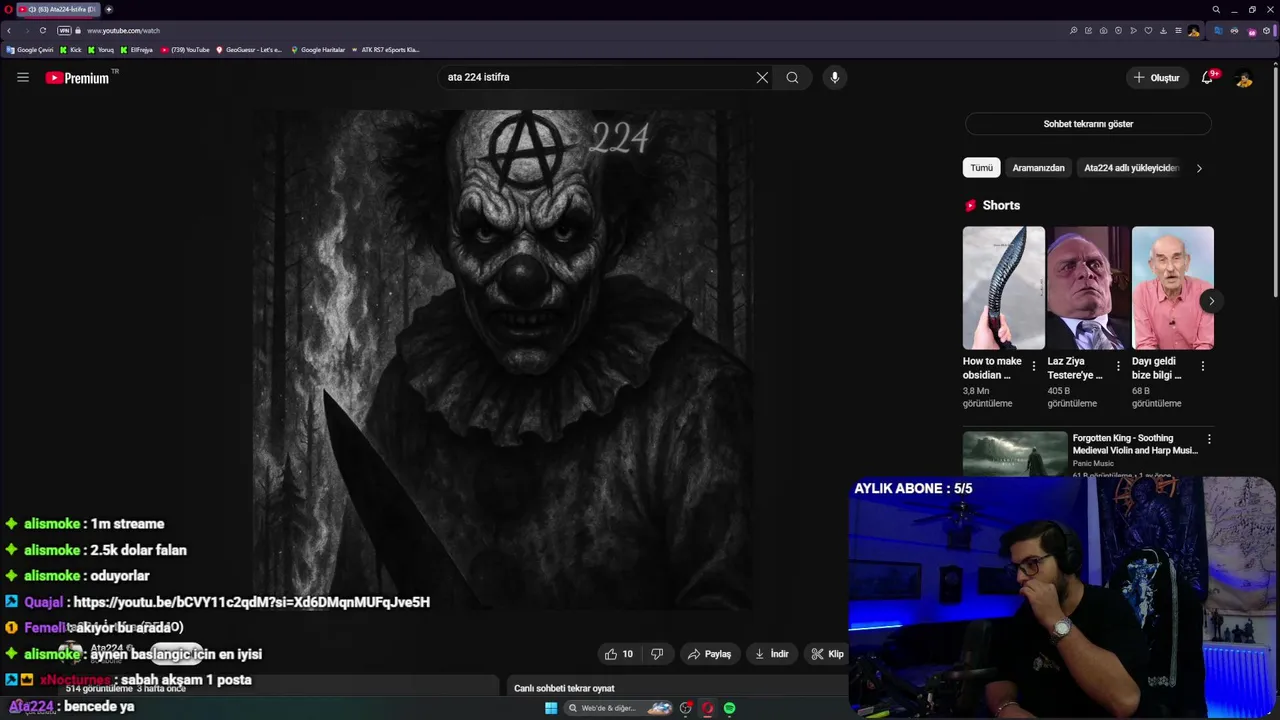
Task: Open the Google Çeviri bookmark
Action: 30,49
